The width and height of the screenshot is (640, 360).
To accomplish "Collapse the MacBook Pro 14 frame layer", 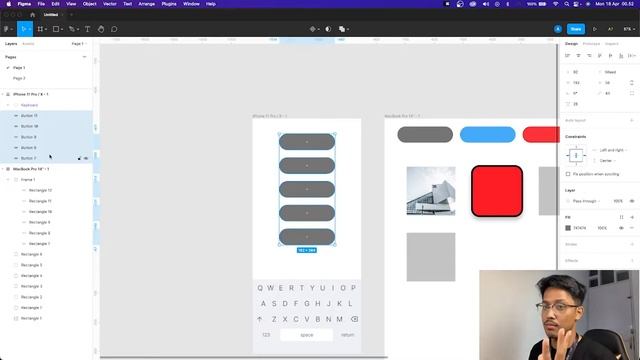I will coord(3,169).
